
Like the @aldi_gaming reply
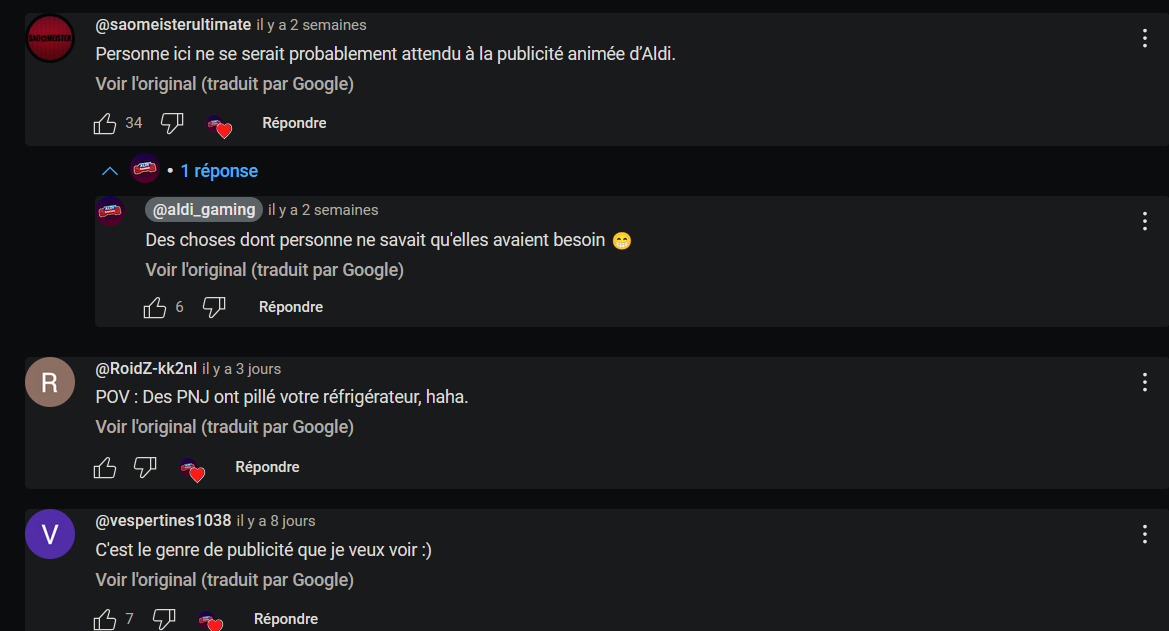[x=155, y=307]
